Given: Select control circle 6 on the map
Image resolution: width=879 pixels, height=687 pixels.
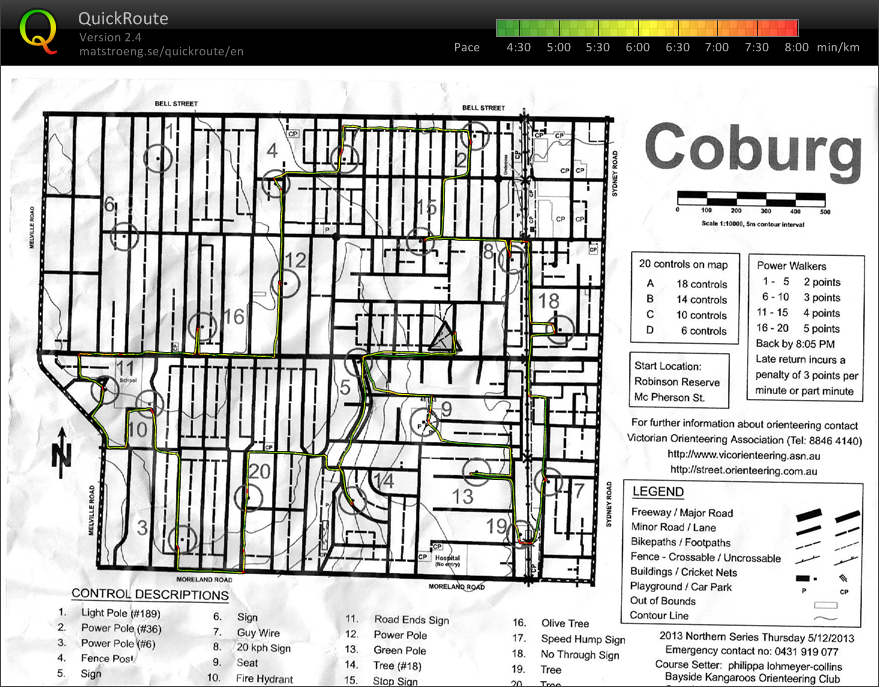Looking at the screenshot, I should [x=123, y=236].
